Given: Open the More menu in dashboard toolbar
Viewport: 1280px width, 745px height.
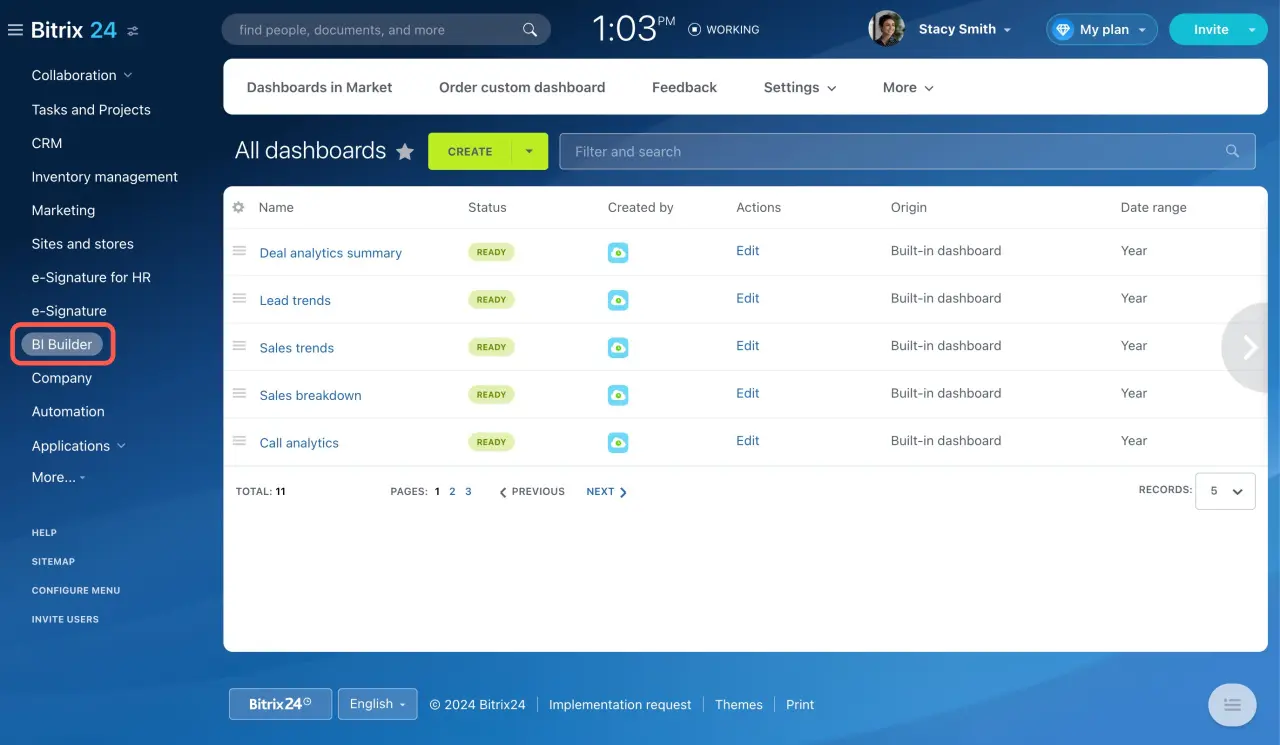Looking at the screenshot, I should point(906,87).
